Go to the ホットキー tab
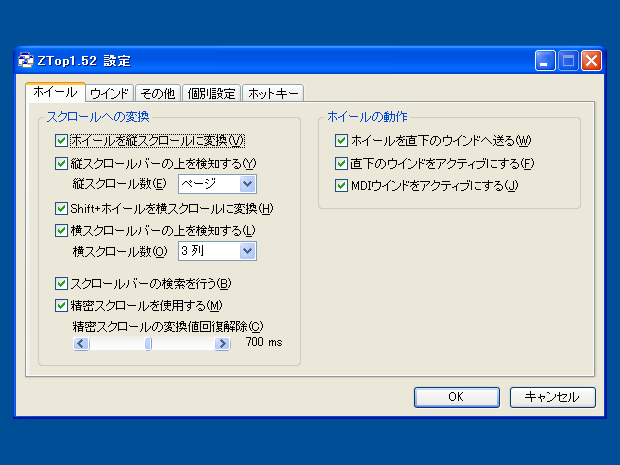 [273, 93]
